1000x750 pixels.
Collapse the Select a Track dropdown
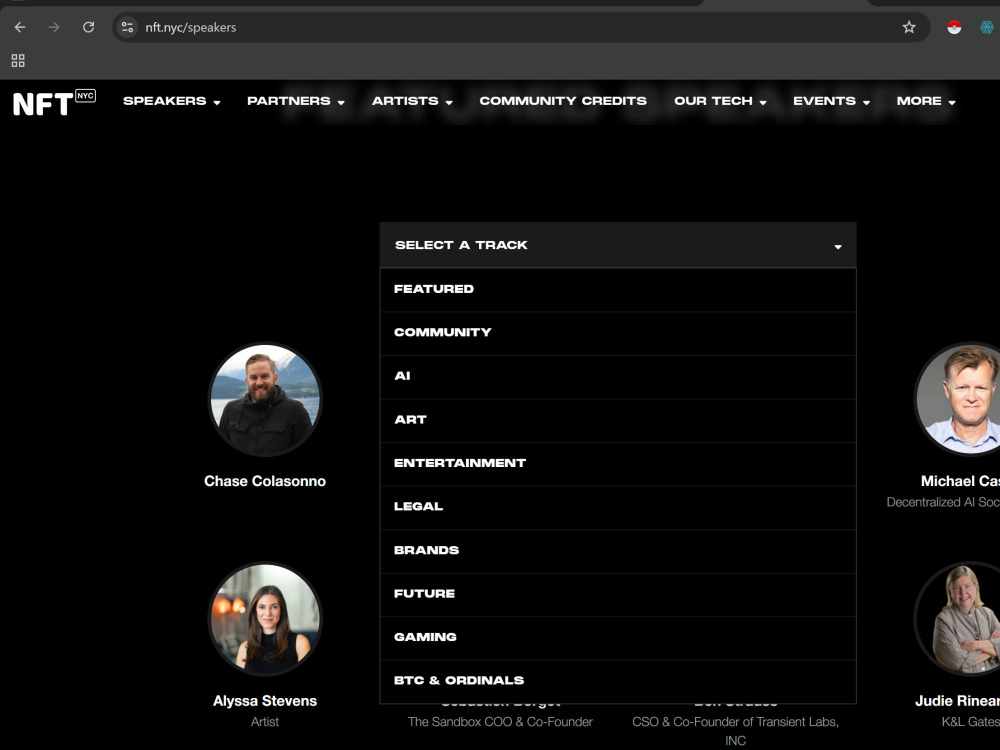point(617,245)
